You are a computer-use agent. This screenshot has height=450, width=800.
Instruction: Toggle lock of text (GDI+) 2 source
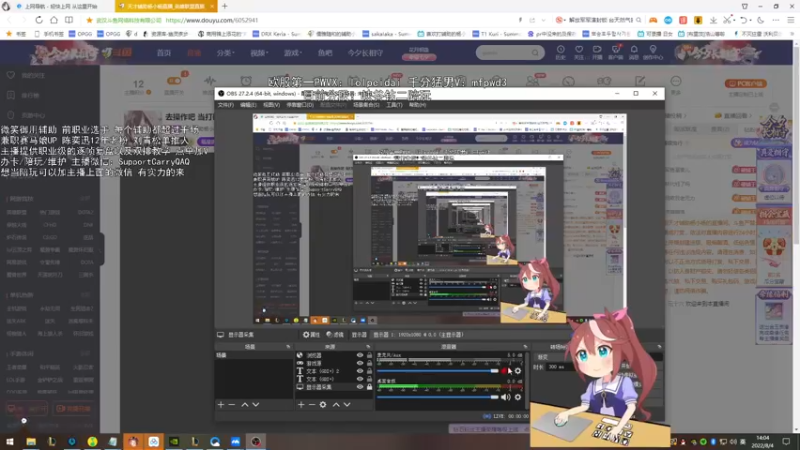[x=369, y=371]
